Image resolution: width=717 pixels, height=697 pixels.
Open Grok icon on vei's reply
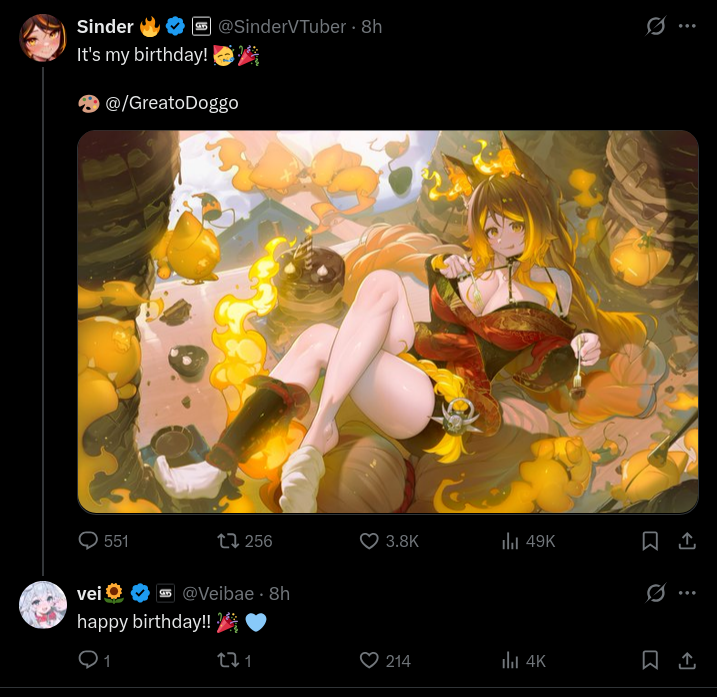point(655,593)
